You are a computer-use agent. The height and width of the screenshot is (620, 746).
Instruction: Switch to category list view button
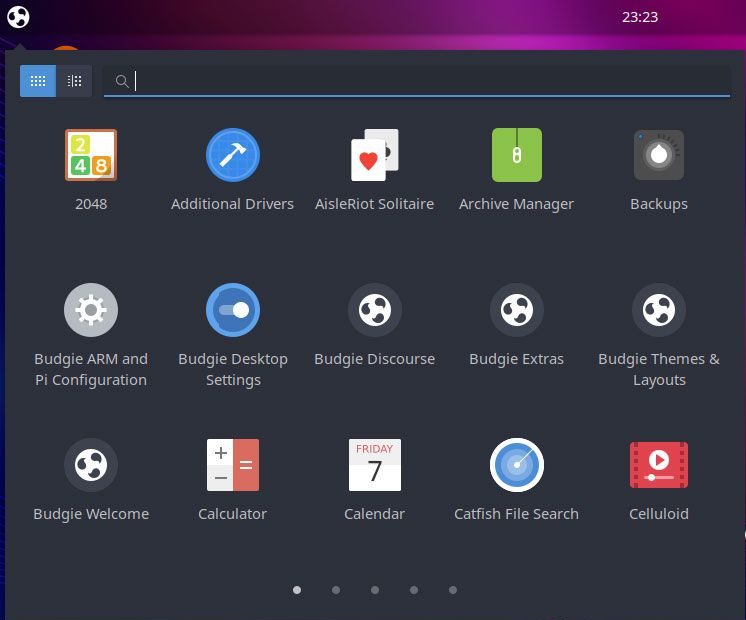[74, 81]
